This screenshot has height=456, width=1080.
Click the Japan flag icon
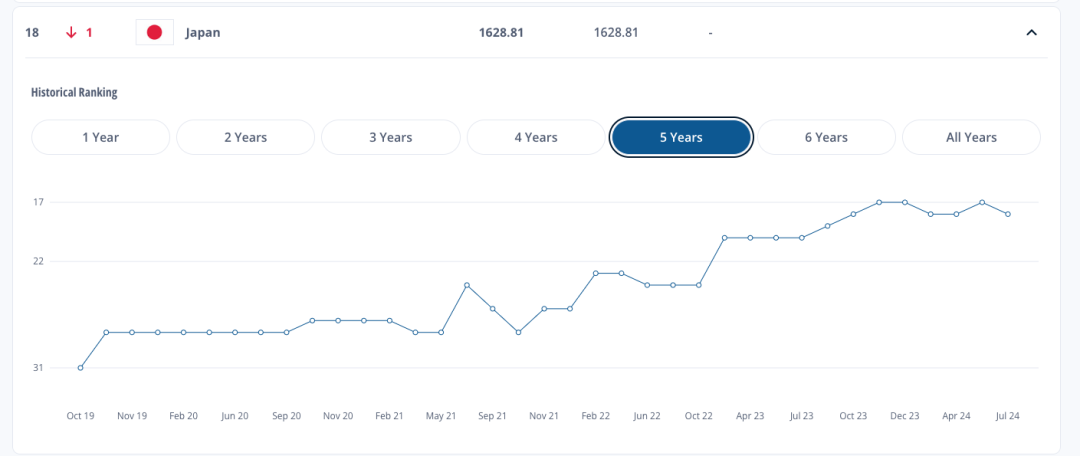(x=154, y=32)
